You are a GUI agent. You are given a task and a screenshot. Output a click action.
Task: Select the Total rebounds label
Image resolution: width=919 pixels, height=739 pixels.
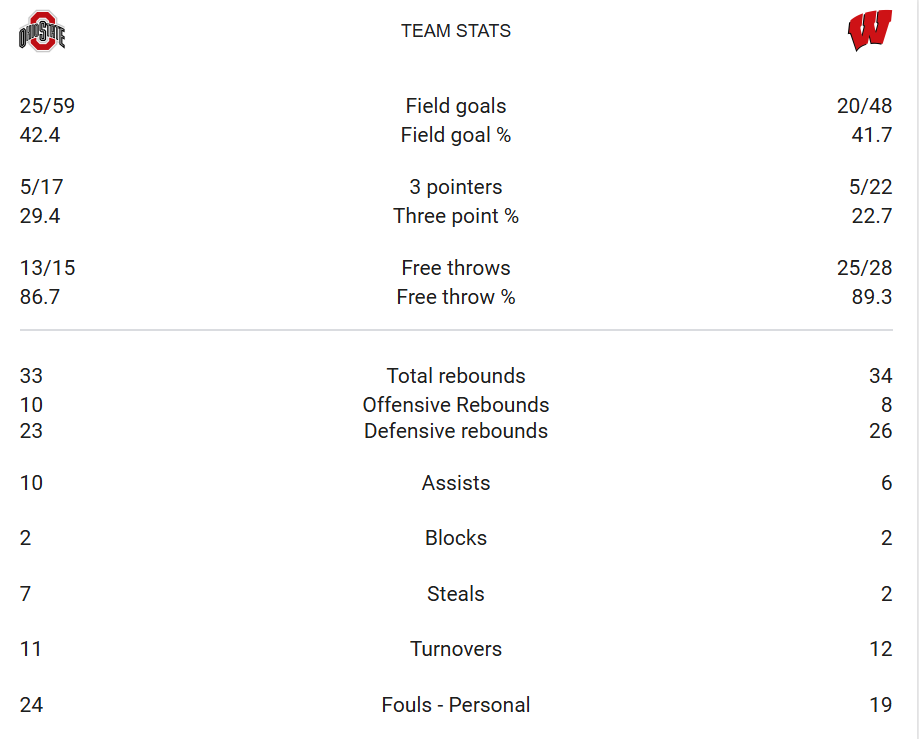(456, 376)
